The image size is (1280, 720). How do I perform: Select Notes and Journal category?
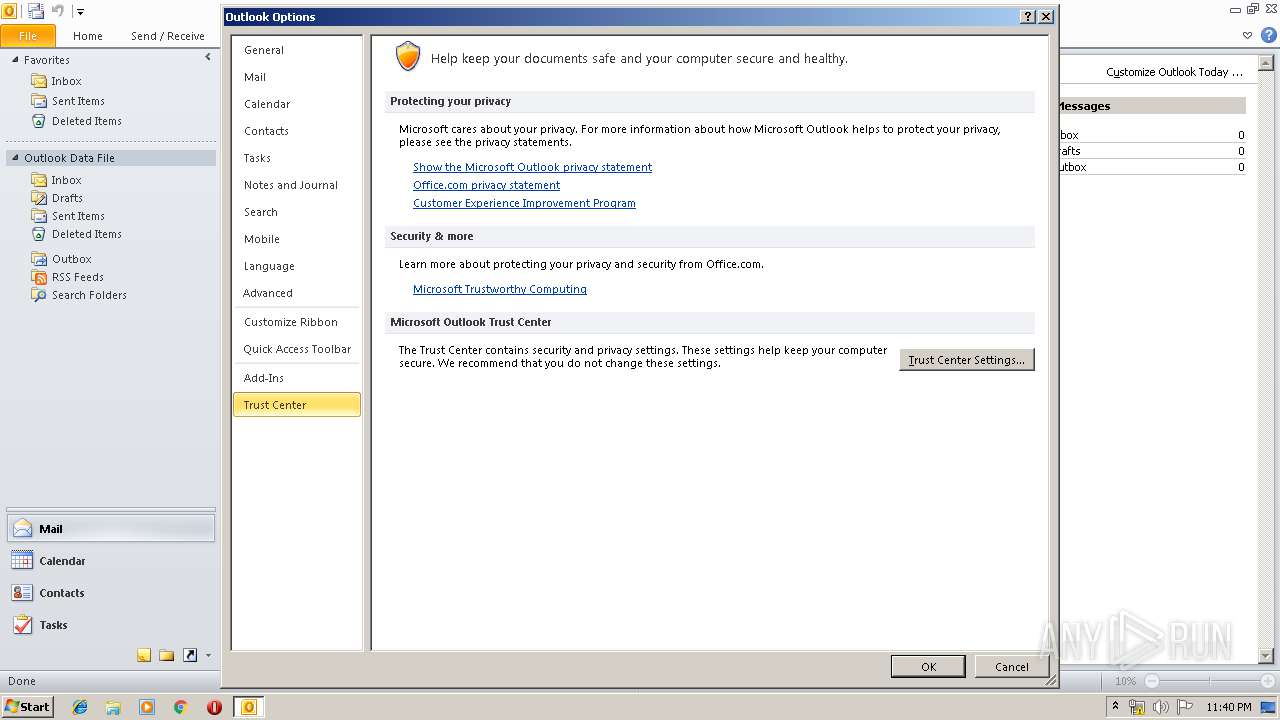point(297,185)
